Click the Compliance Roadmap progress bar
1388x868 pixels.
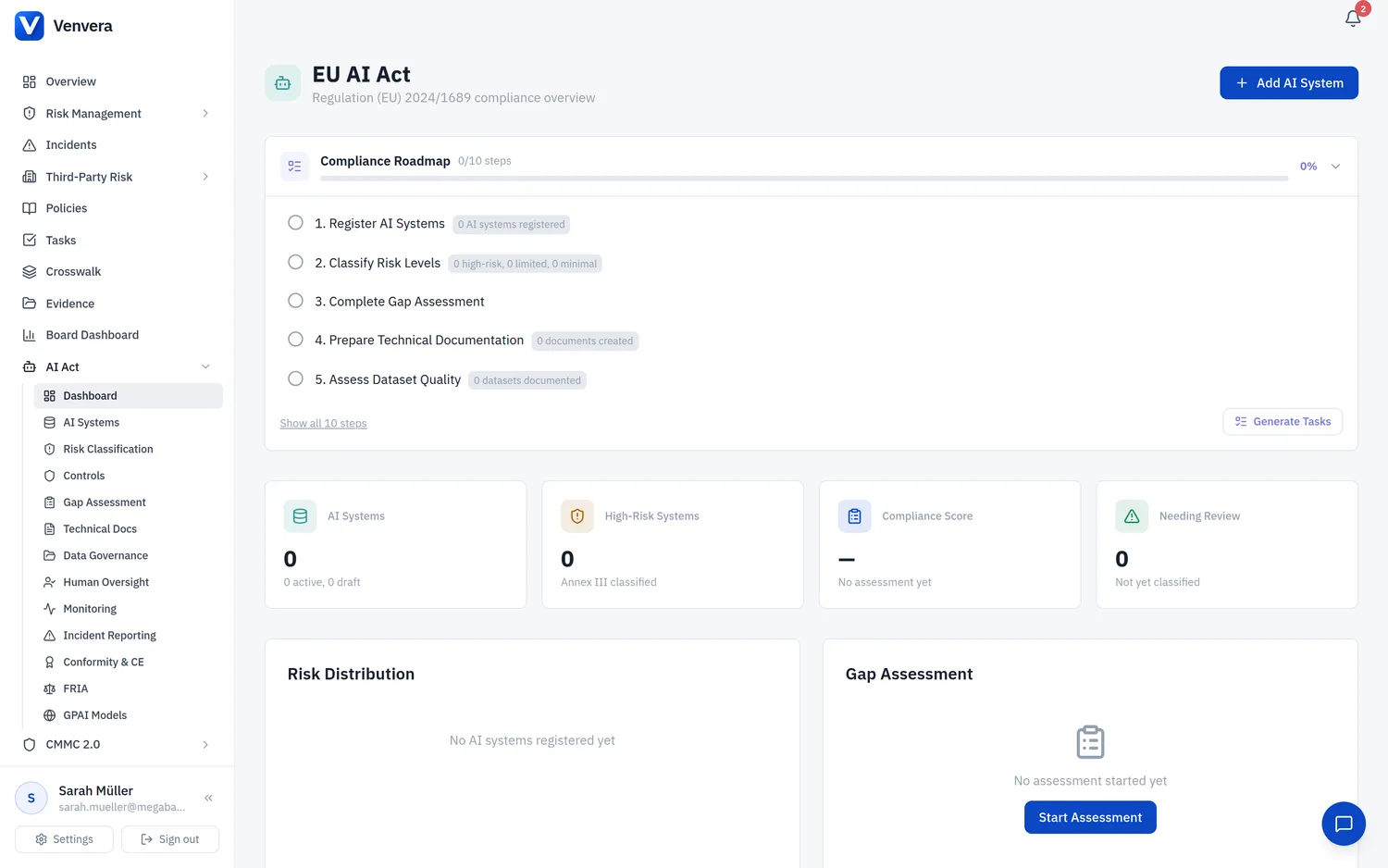point(804,179)
